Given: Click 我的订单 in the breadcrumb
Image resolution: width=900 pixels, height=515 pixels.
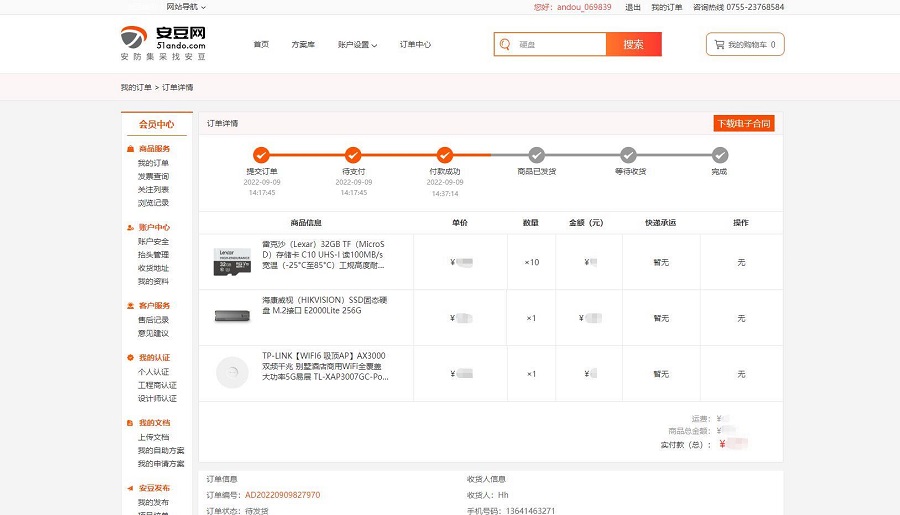Looking at the screenshot, I should [x=136, y=87].
